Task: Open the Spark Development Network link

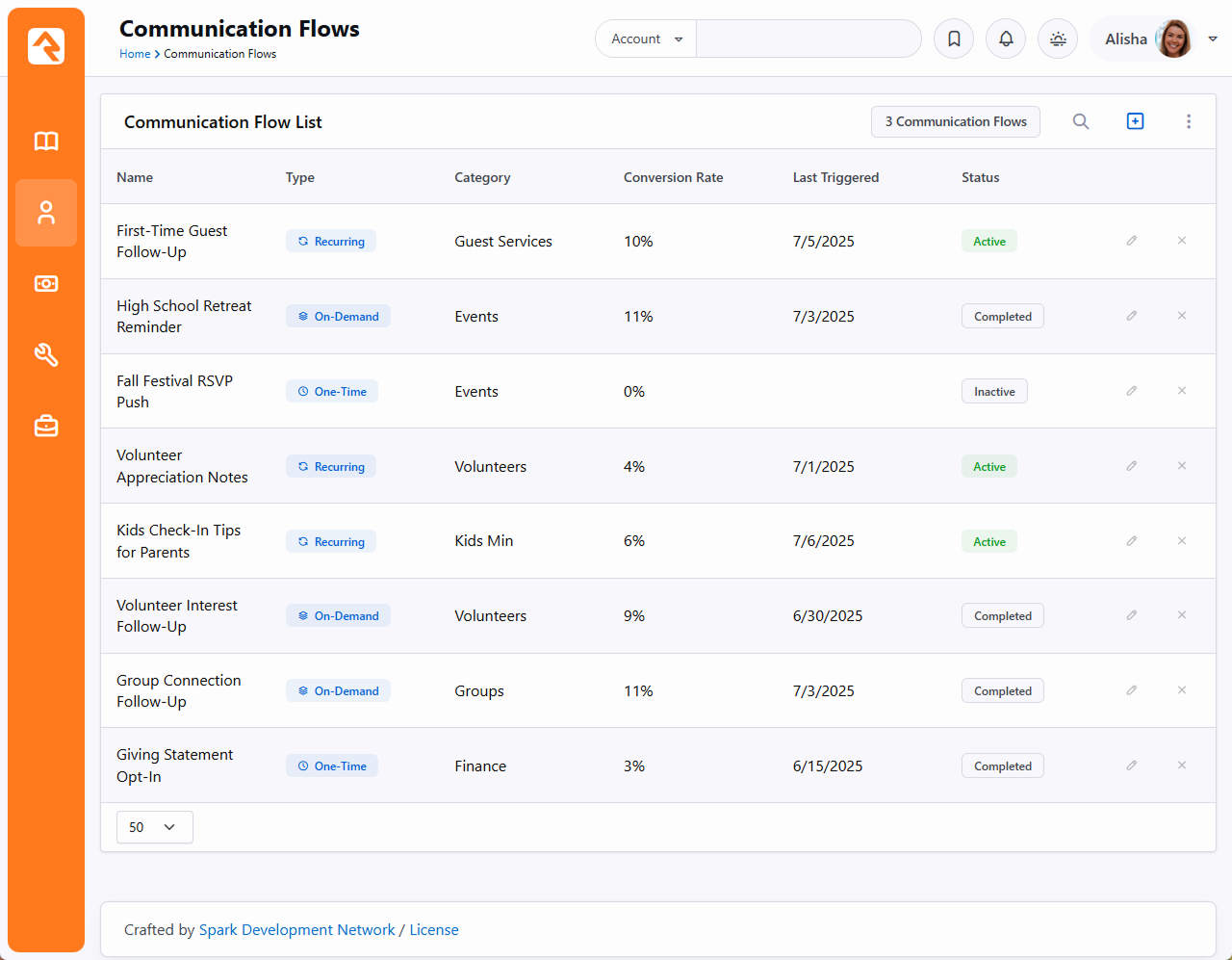Action: click(296, 930)
